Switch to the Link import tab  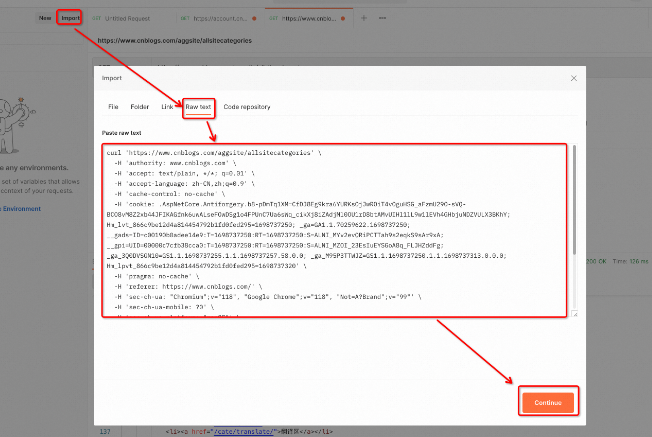(167, 106)
